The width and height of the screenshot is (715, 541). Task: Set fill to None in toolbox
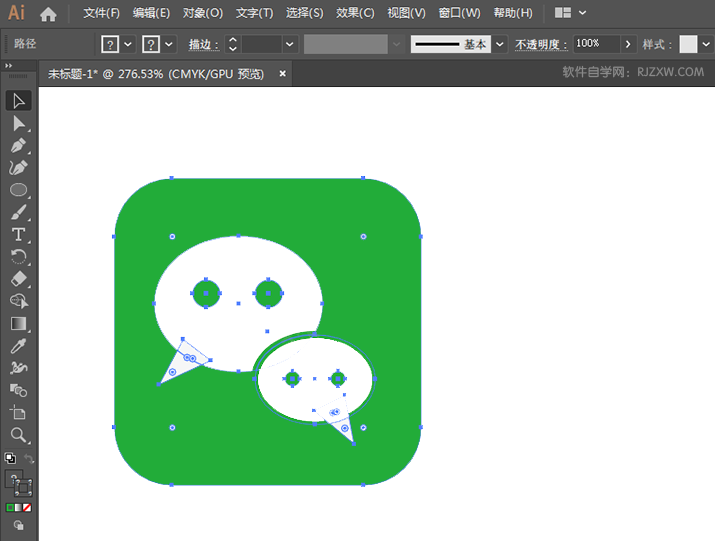(28, 507)
